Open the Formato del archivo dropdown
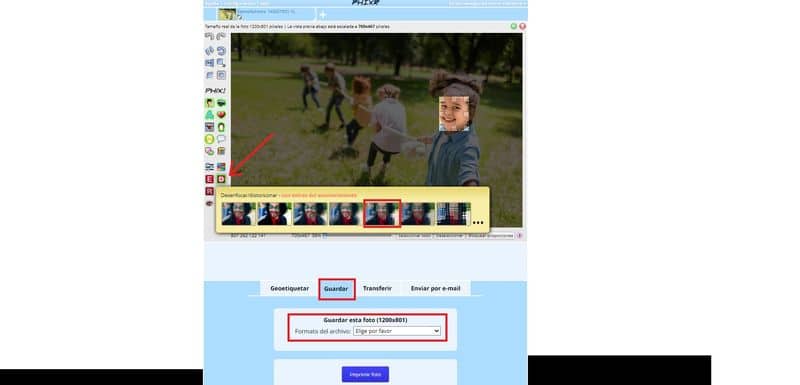Image resolution: width=800 pixels, height=385 pixels. coord(397,331)
